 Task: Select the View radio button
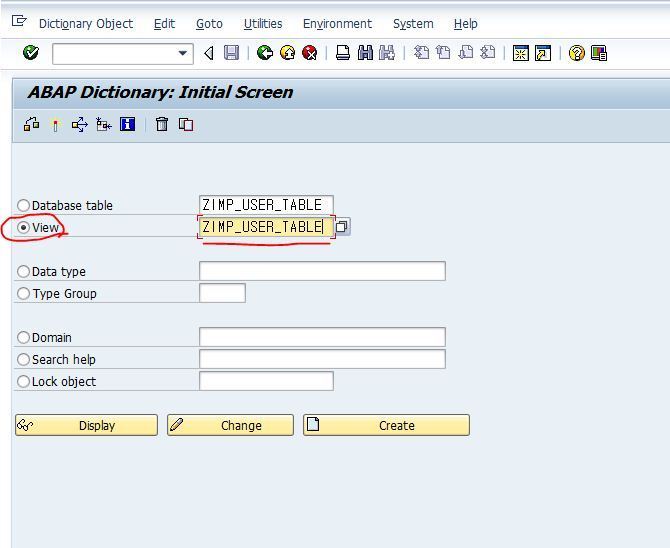[x=23, y=227]
